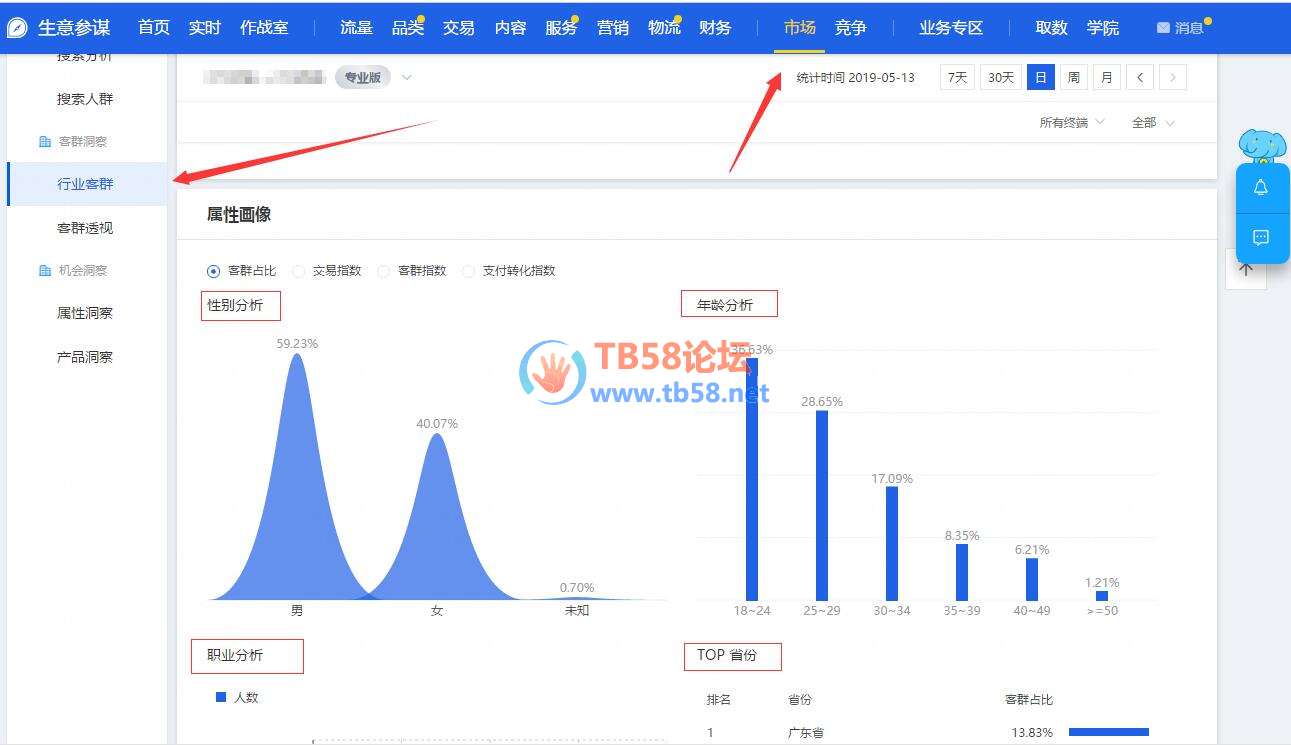Viewport: 1291px width, 745px height.
Task: Select the 客群占比 radio button
Action: click(x=213, y=271)
